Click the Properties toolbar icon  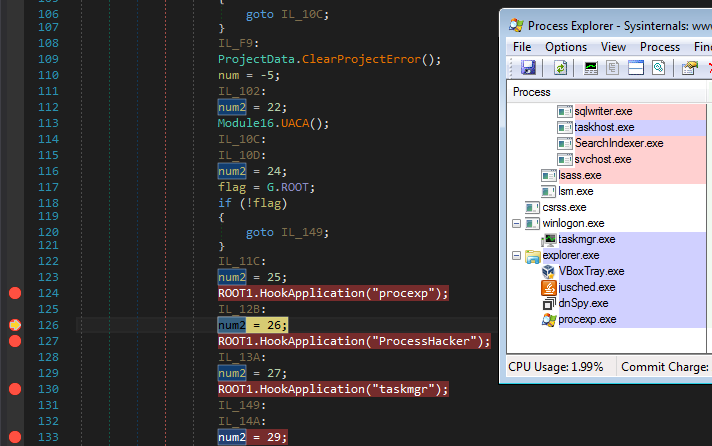[x=689, y=68]
